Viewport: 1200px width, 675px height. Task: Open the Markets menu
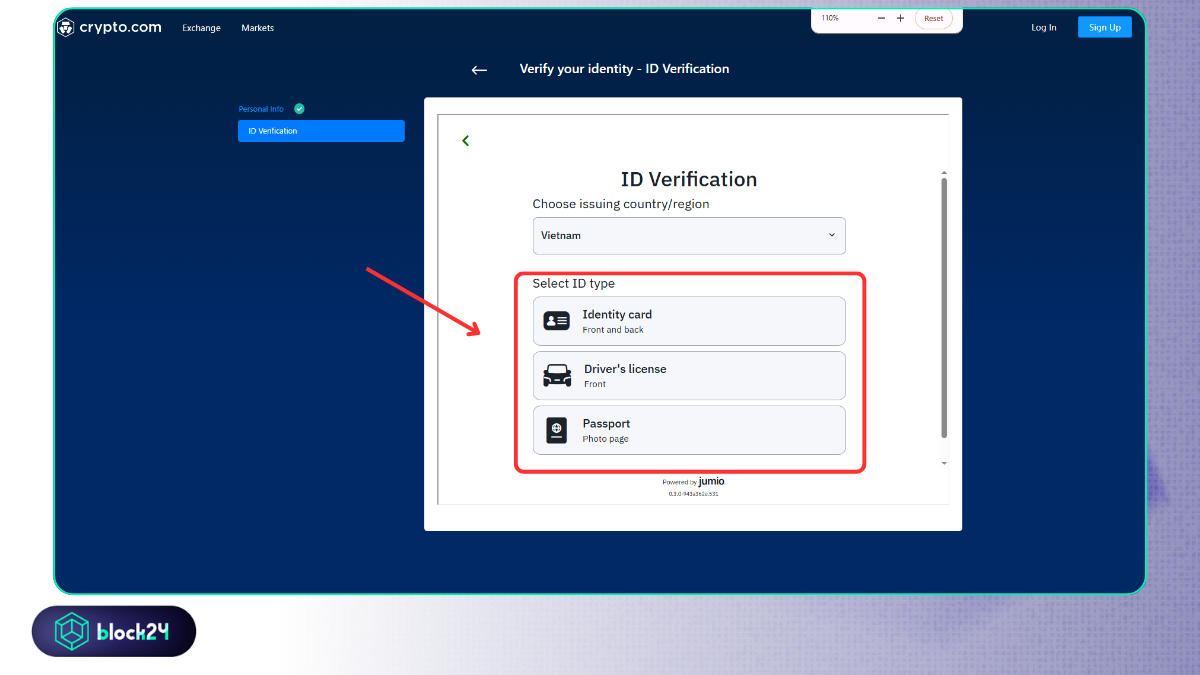coord(257,28)
